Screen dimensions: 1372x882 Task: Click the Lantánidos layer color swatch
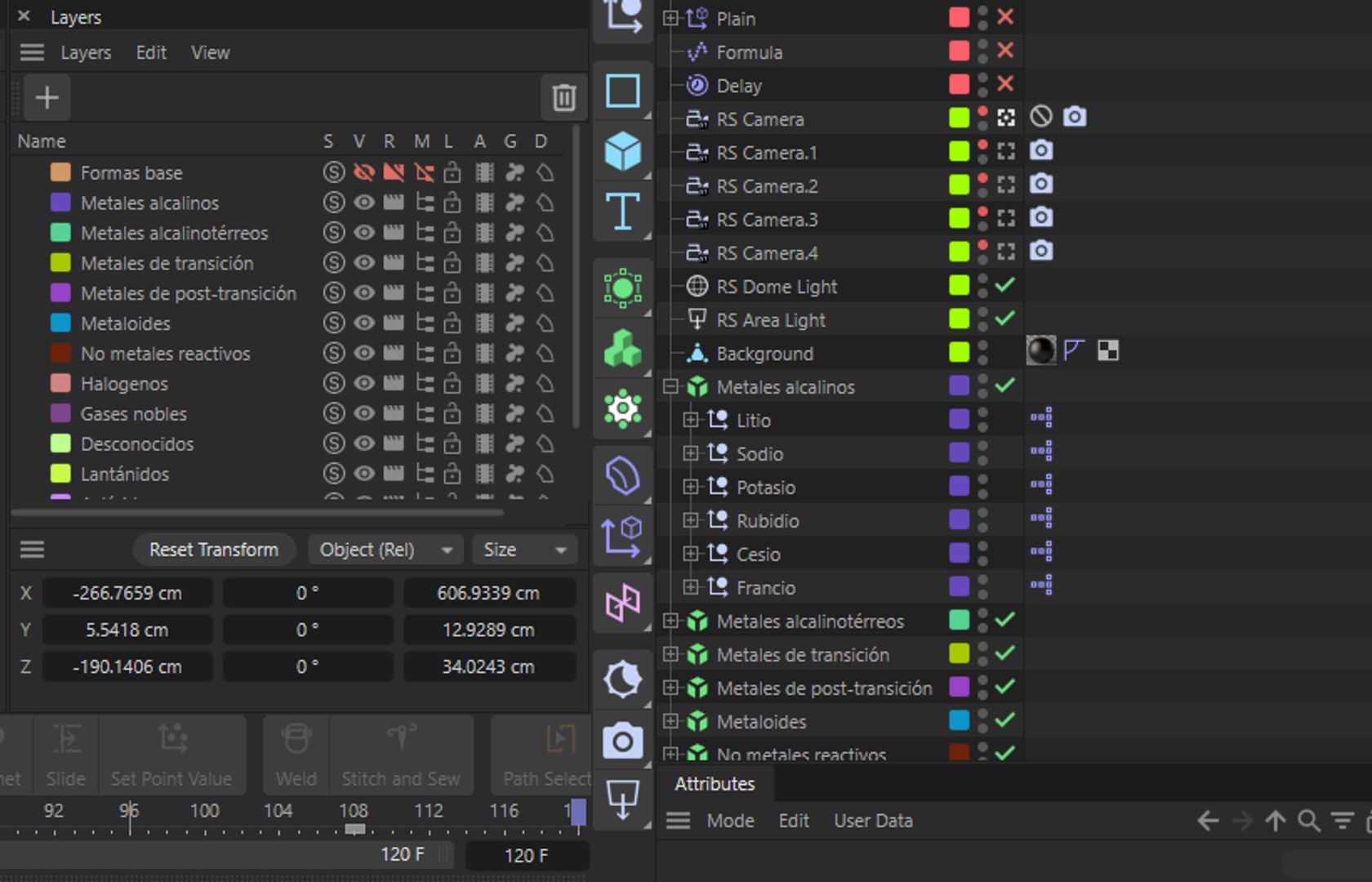click(x=60, y=474)
